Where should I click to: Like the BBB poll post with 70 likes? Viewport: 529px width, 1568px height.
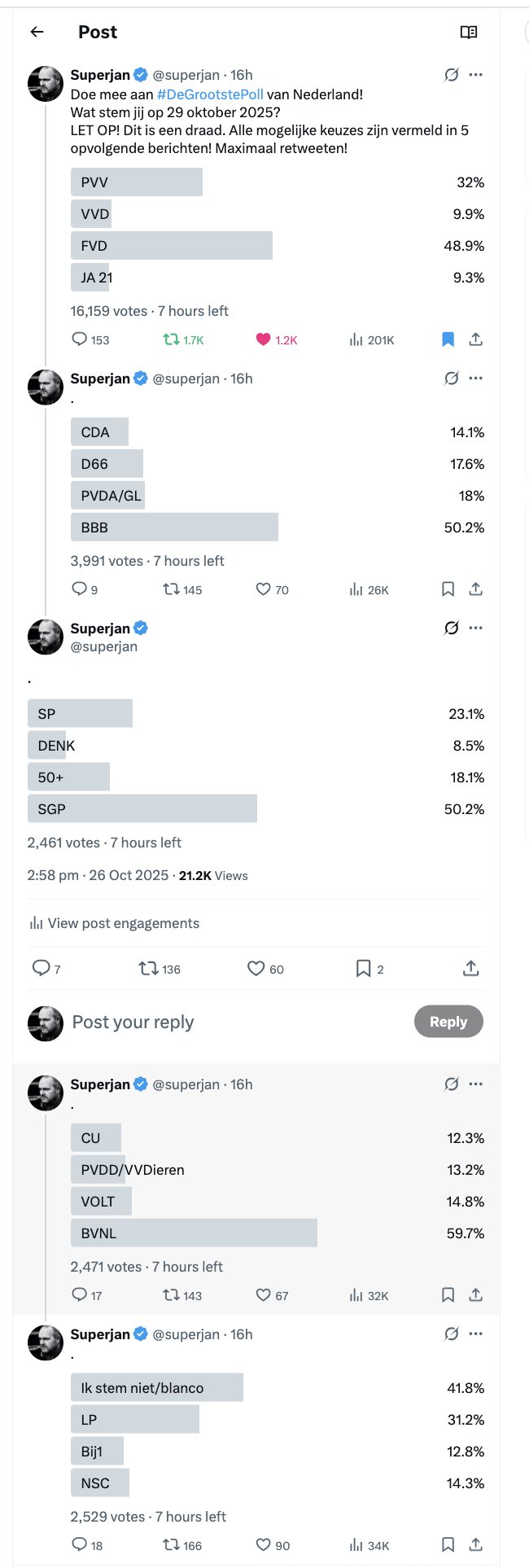tap(264, 589)
